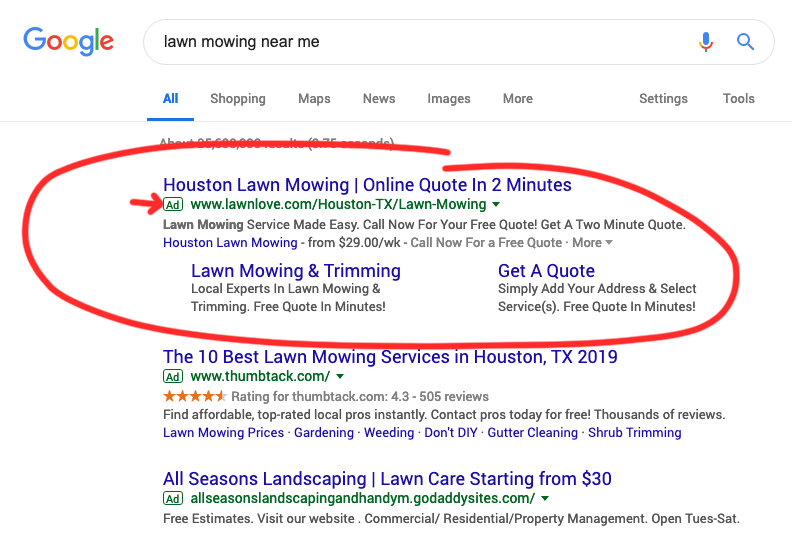The width and height of the screenshot is (792, 551).
Task: Click 'Find affordable, top-rated local pros instantly' description
Action: (444, 415)
